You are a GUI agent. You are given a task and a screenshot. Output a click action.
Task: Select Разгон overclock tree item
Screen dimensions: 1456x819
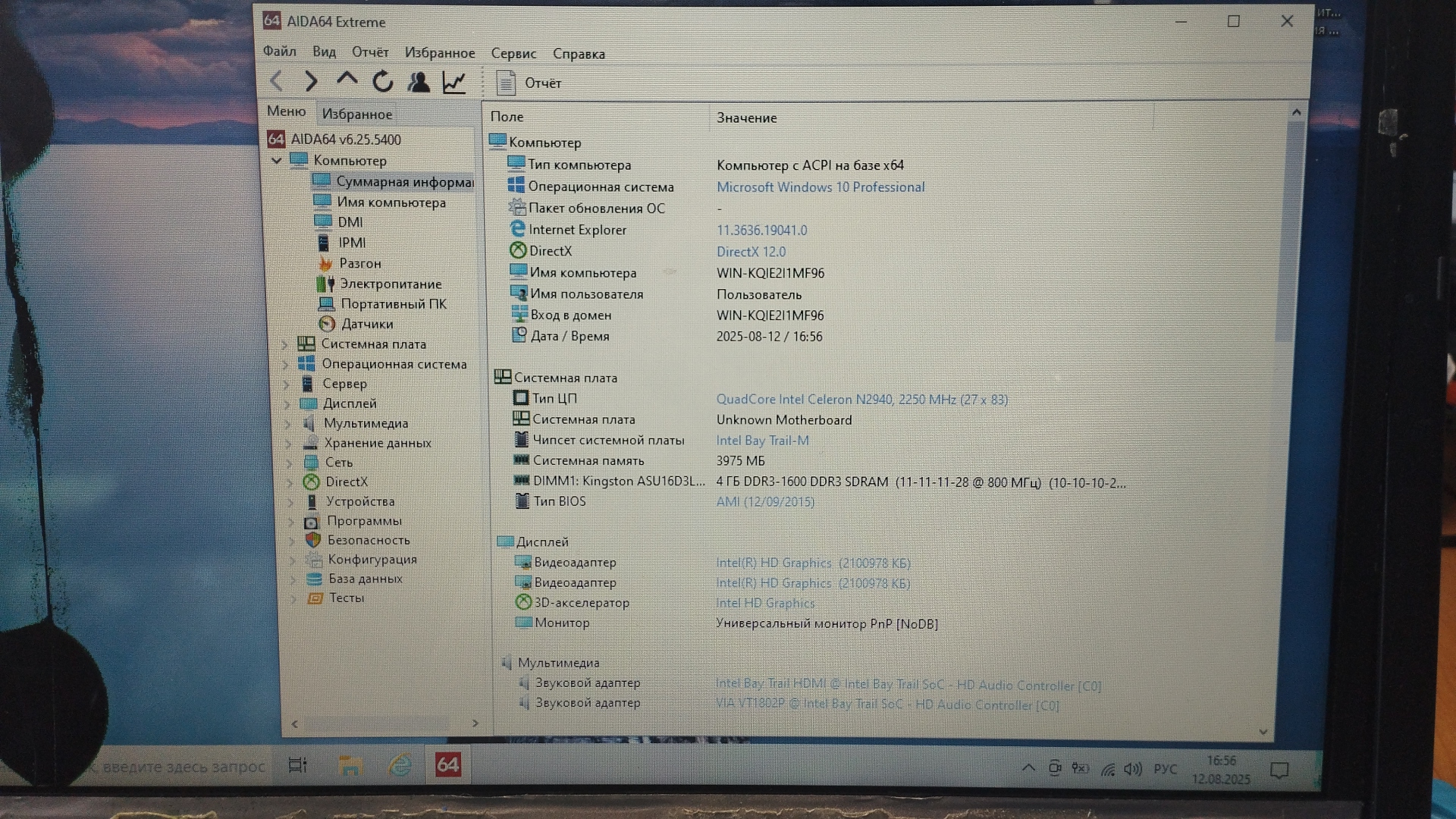pos(359,263)
